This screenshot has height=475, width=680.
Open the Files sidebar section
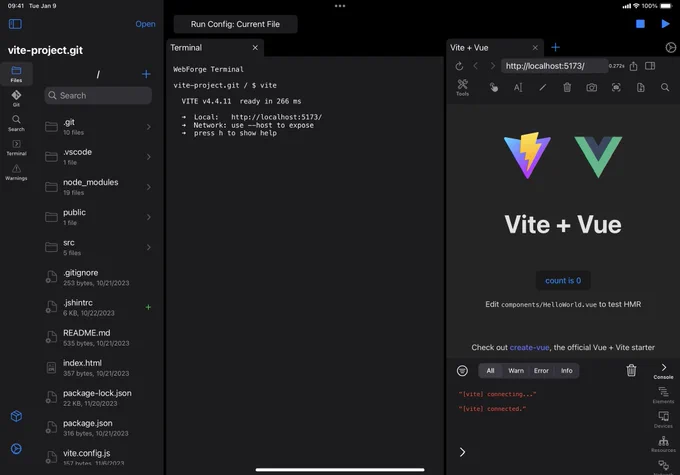tap(16, 74)
